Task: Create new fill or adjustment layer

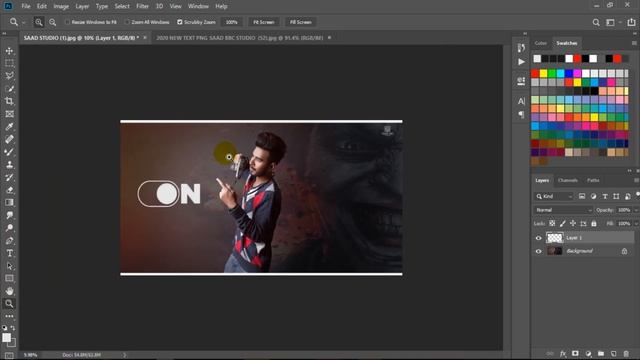Action: tap(588, 353)
